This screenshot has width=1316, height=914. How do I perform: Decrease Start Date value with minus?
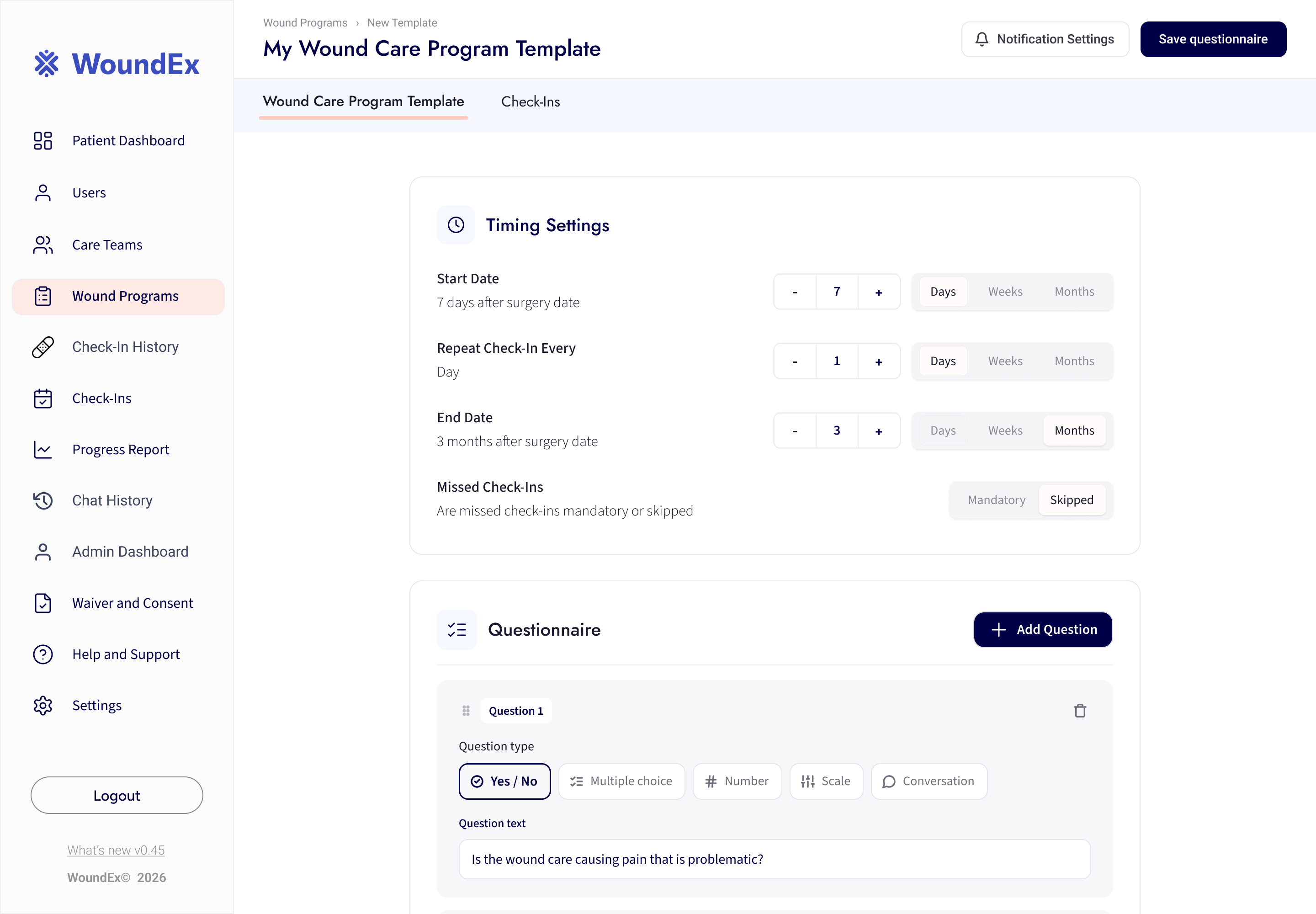[x=795, y=292]
